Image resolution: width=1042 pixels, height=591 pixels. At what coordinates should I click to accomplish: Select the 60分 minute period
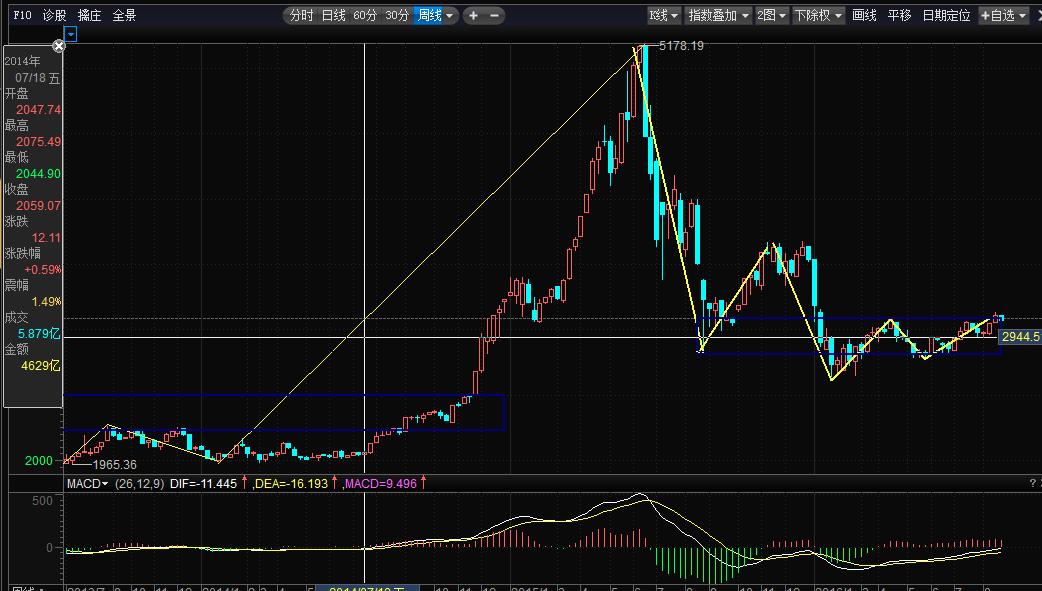[x=365, y=15]
